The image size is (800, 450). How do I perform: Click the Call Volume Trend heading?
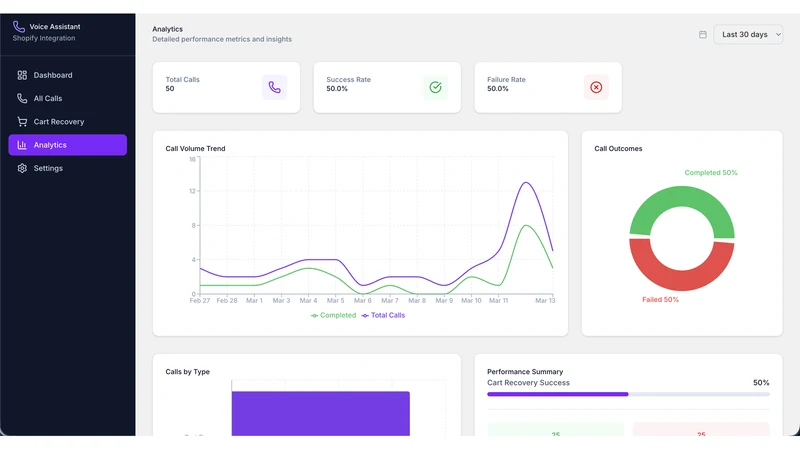(x=195, y=148)
